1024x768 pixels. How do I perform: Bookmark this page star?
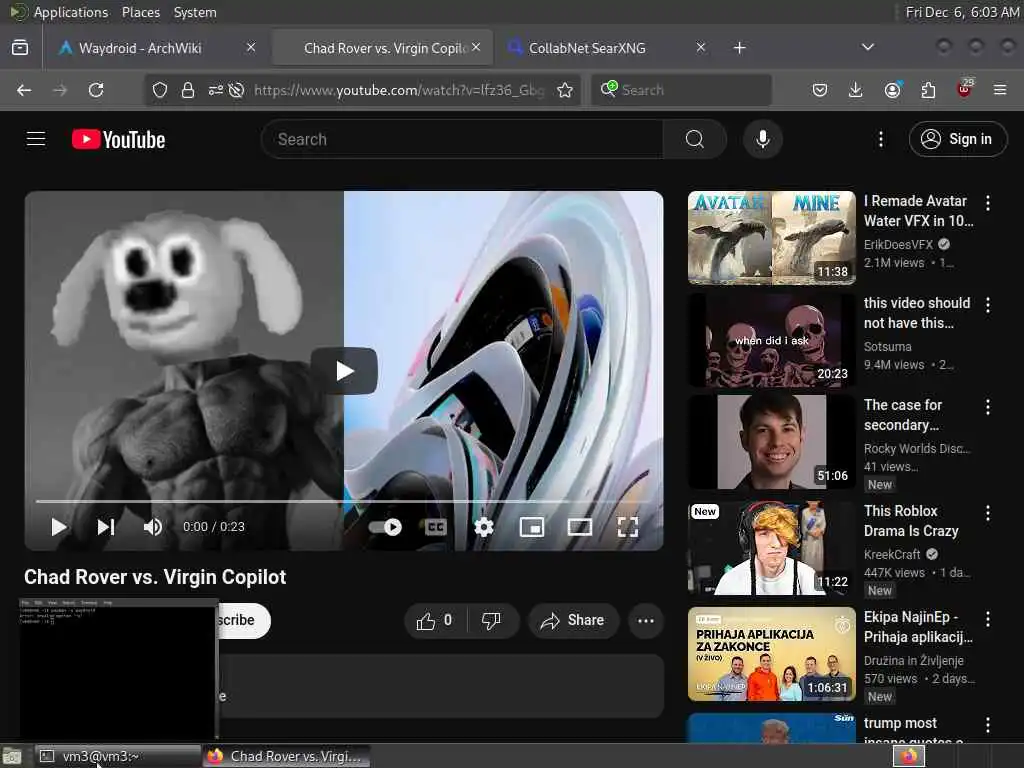[565, 90]
